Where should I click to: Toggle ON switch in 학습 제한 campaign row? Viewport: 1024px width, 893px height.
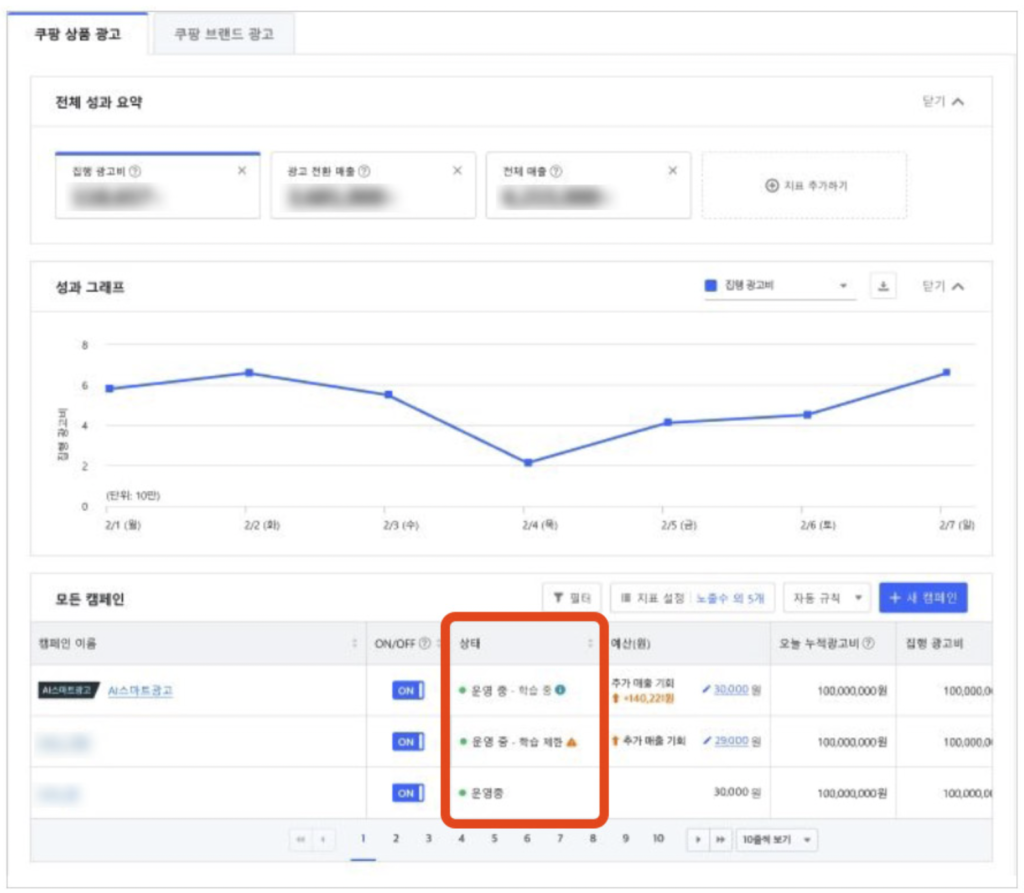coord(408,741)
